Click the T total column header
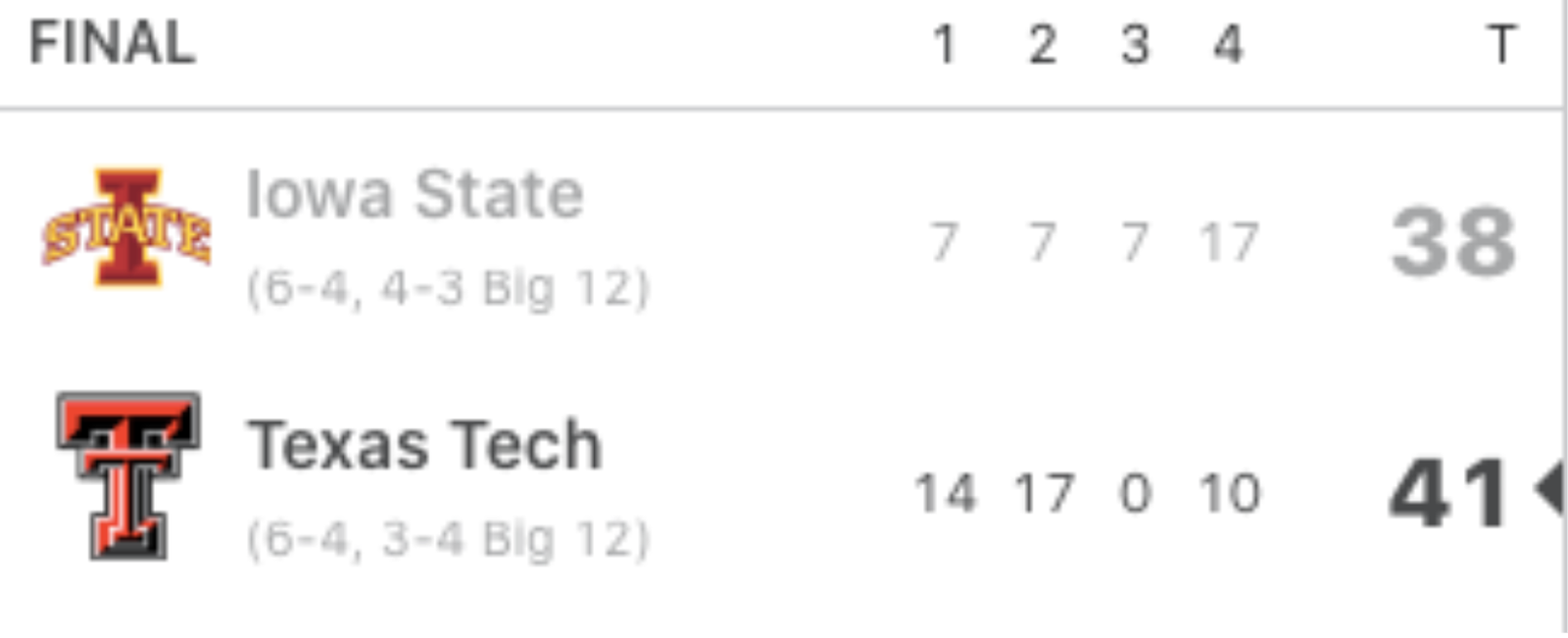The height and width of the screenshot is (638, 1568). (x=1501, y=45)
